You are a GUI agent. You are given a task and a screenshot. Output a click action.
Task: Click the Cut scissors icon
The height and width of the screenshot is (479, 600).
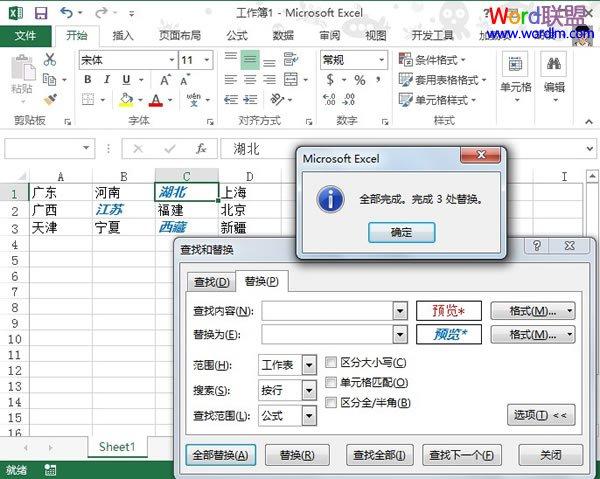pos(50,60)
